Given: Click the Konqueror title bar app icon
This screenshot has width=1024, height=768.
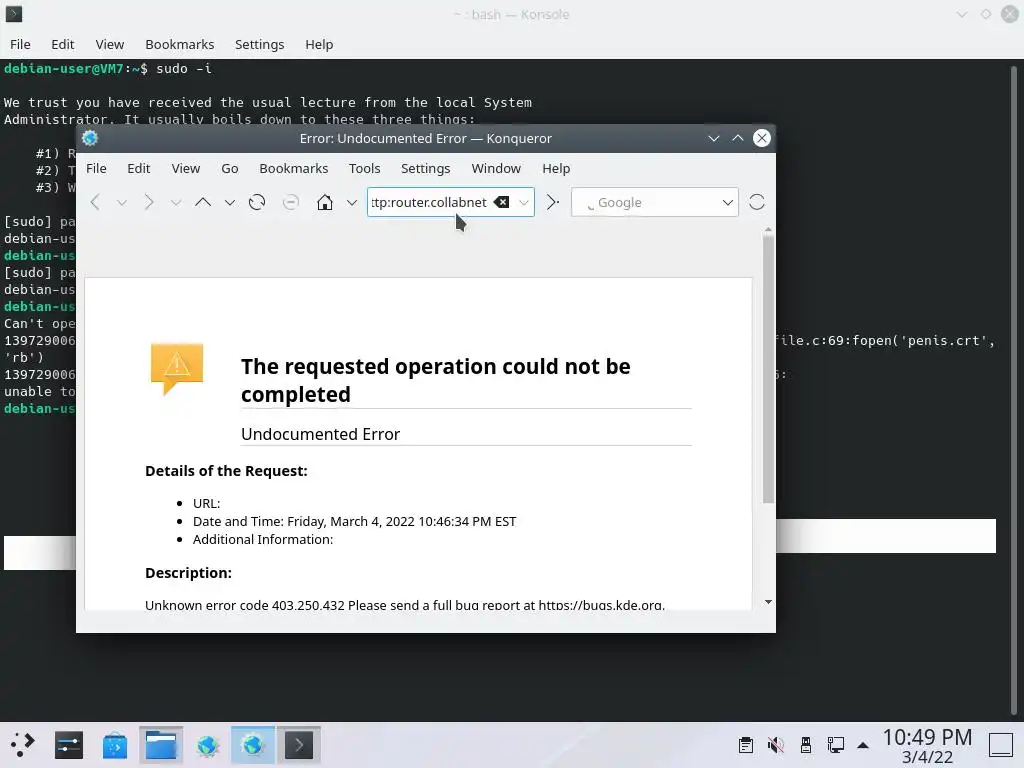Looking at the screenshot, I should [x=90, y=138].
